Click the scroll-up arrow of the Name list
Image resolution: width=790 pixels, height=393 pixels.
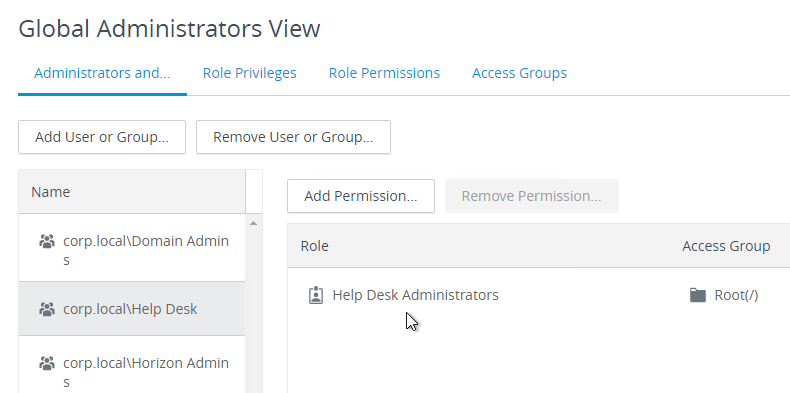[253, 223]
